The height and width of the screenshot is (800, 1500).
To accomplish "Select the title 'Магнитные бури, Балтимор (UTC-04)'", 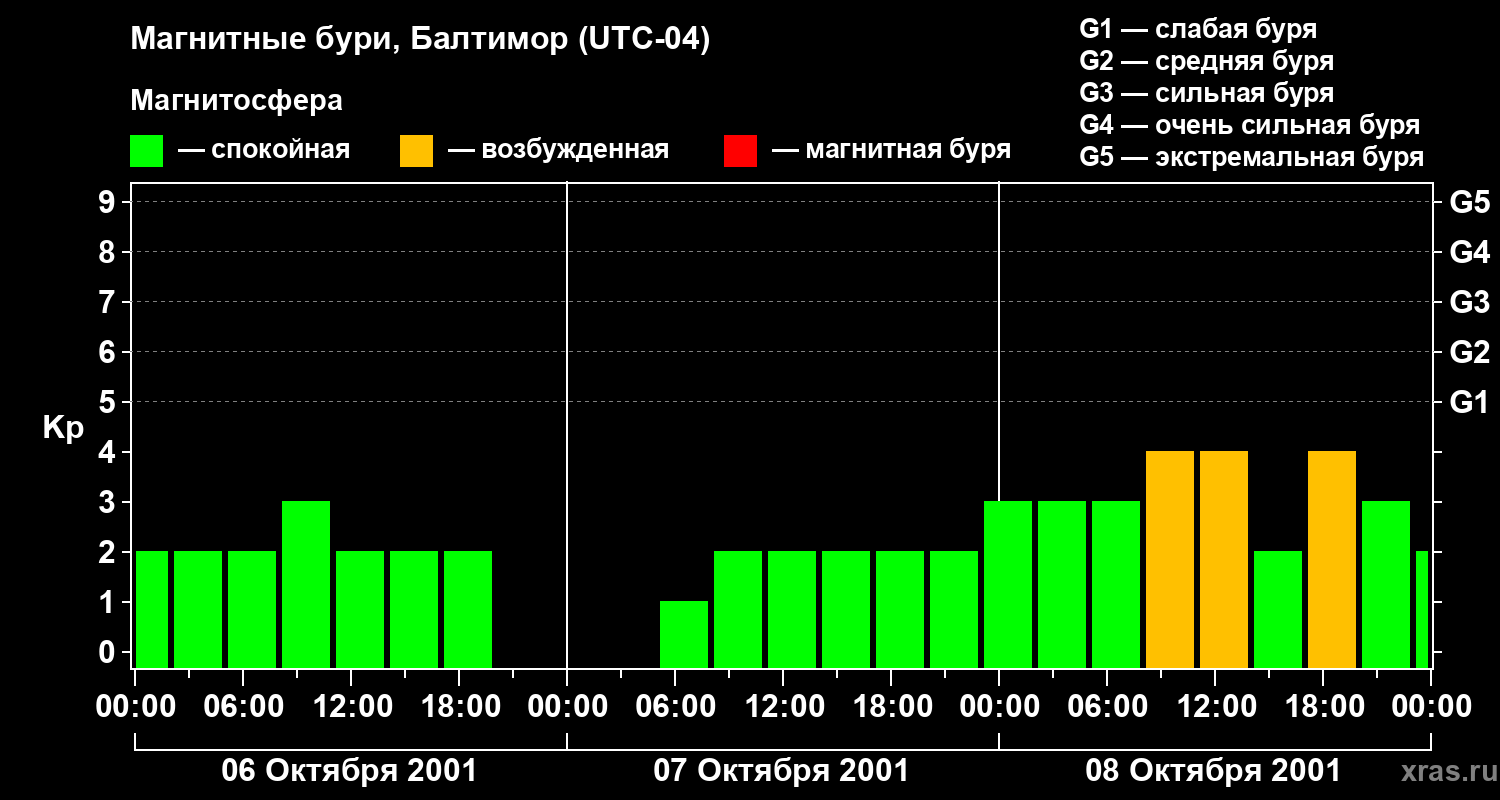I will pyautogui.click(x=420, y=41).
